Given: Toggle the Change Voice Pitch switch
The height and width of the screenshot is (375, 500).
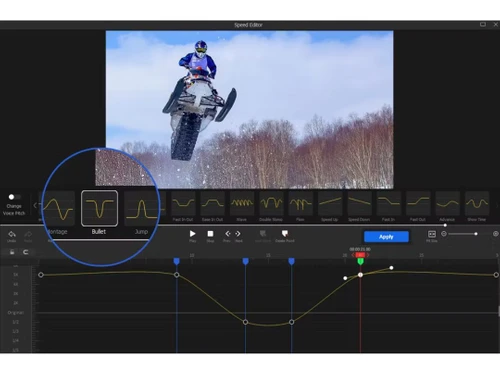Looking at the screenshot, I should coord(14,197).
